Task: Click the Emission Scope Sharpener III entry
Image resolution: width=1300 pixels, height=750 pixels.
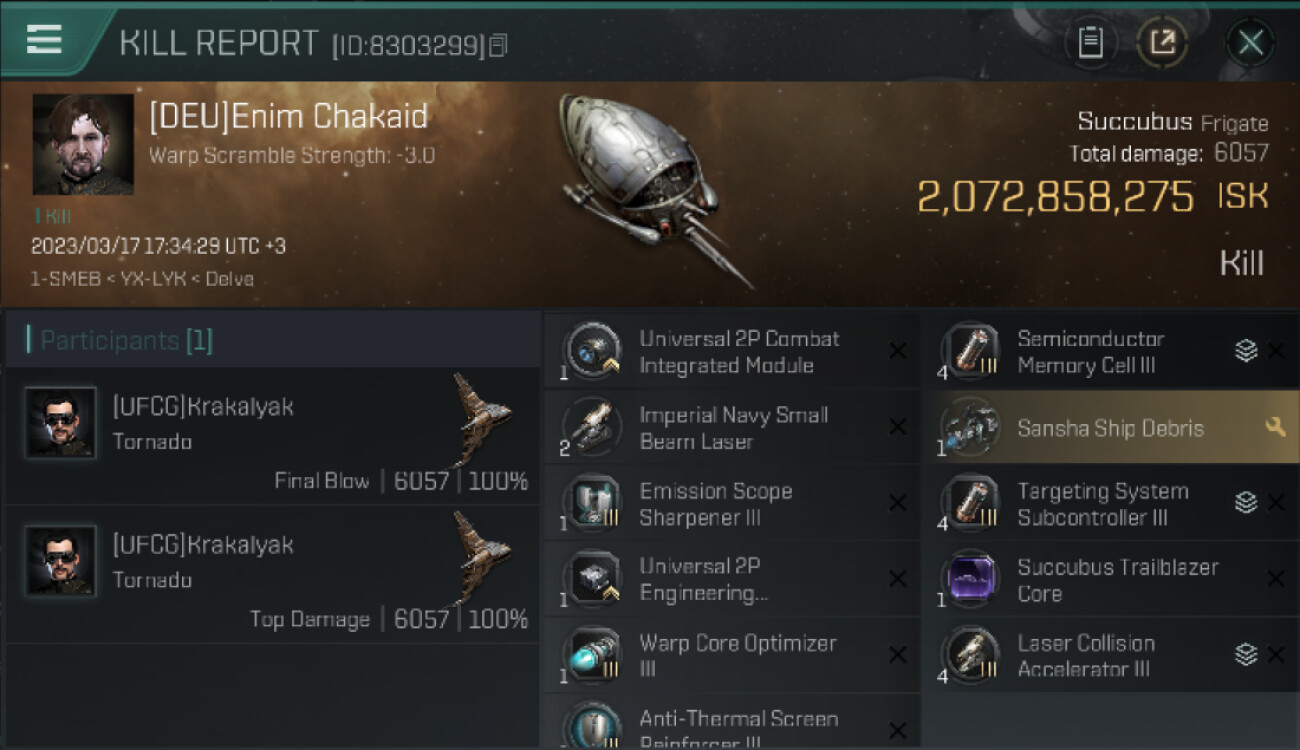Action: [731, 504]
